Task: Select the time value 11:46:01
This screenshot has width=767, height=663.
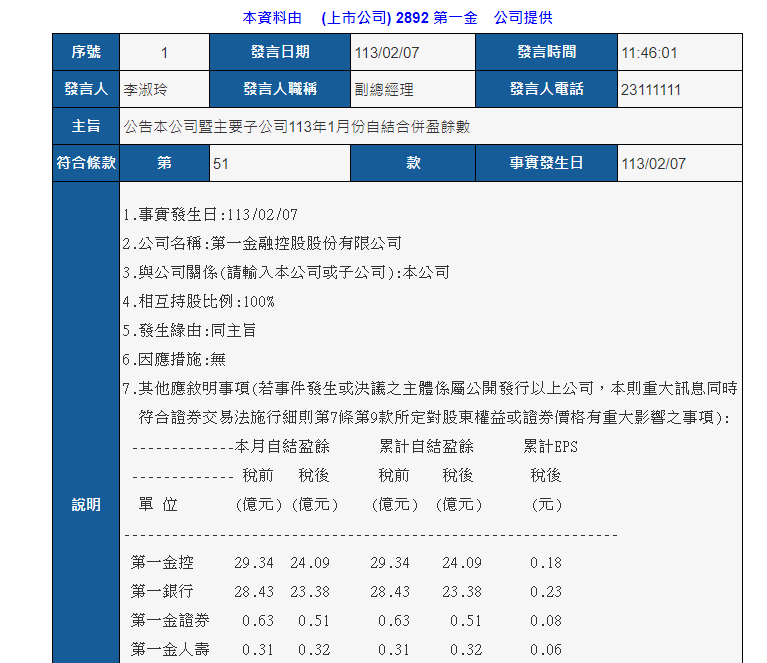Action: click(649, 52)
